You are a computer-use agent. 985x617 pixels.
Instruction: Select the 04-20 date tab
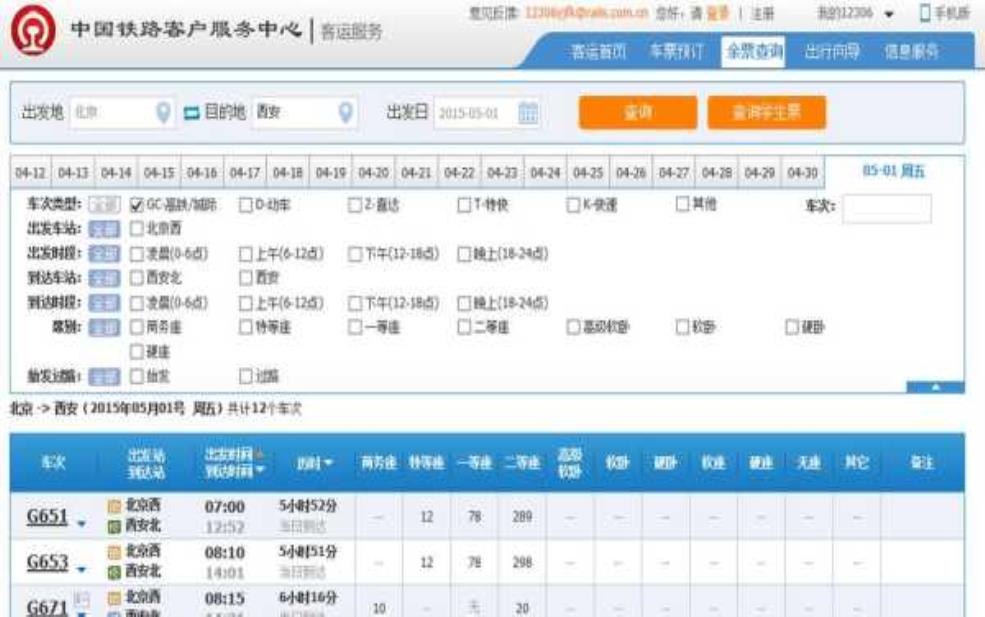tap(373, 172)
